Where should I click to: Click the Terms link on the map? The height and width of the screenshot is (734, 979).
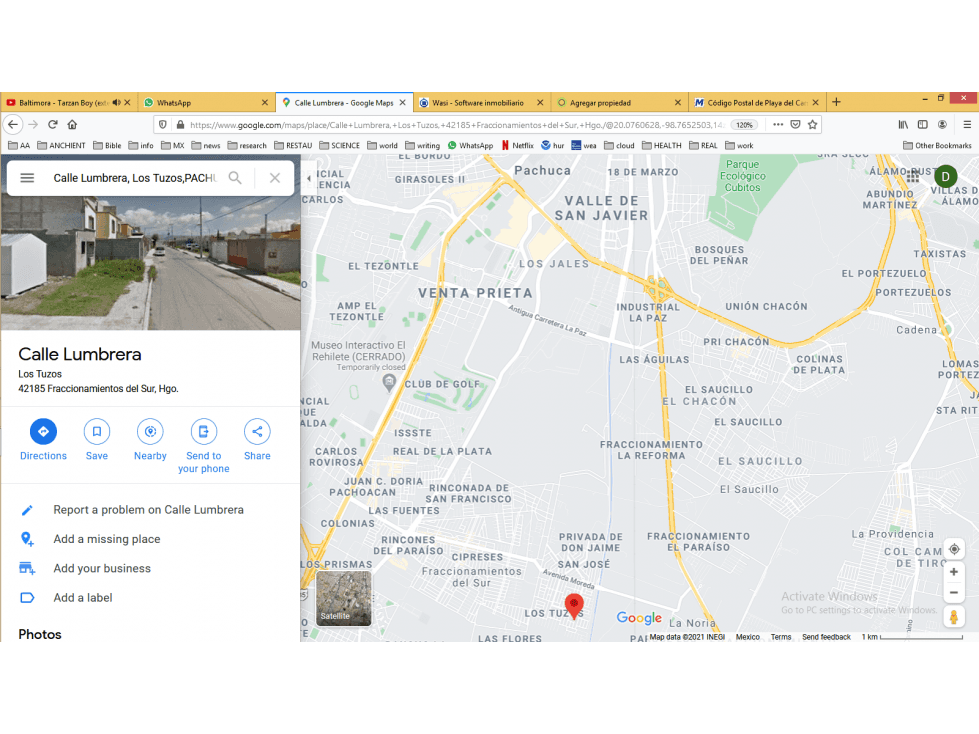(780, 637)
